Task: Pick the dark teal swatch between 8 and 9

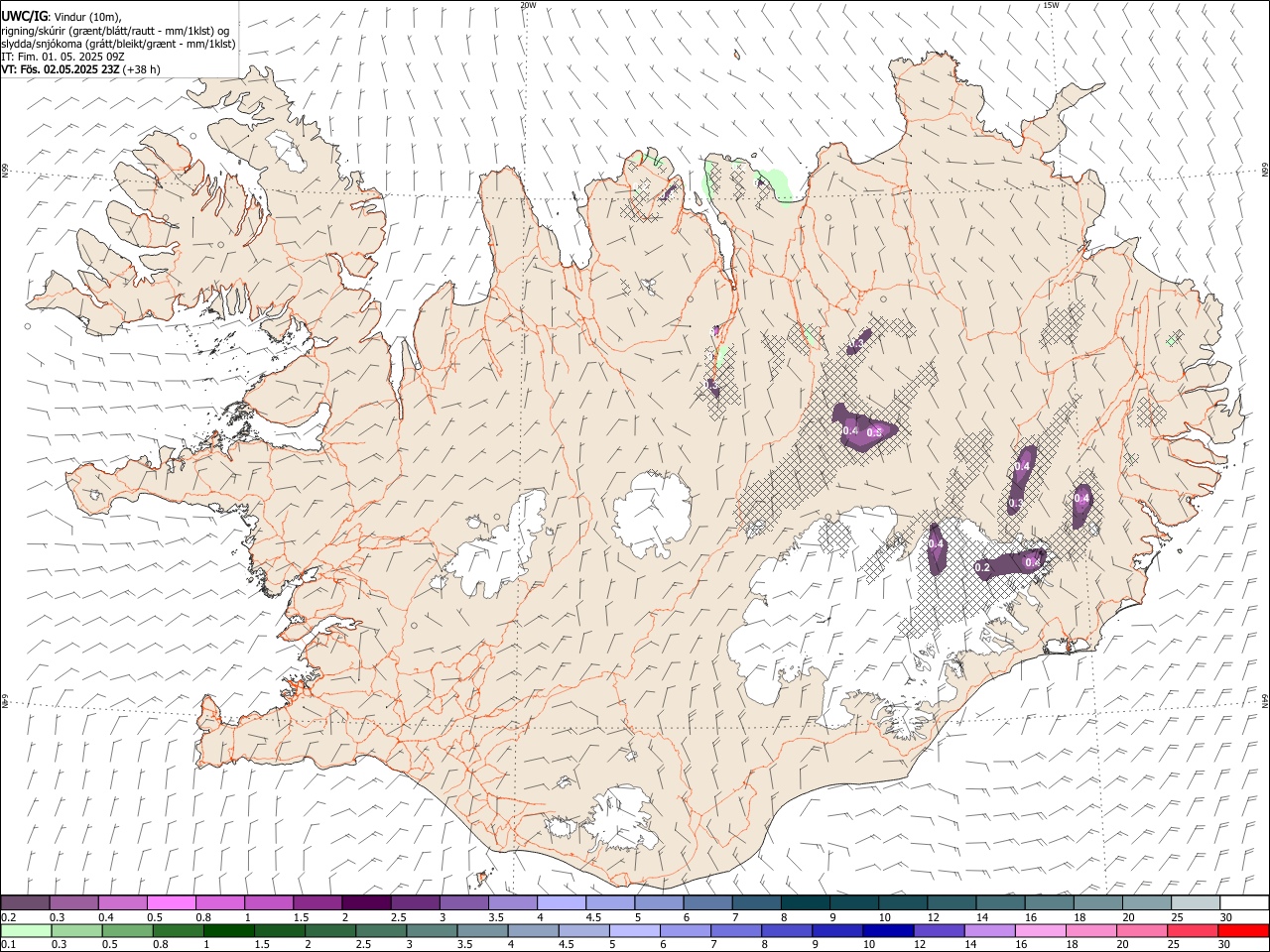Action: pos(805,903)
